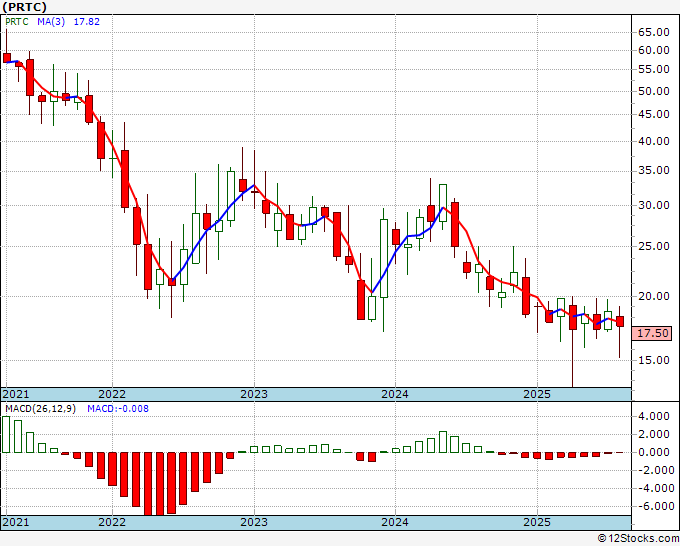Click the 4.000 MACD axis label
This screenshot has height=546, width=680.
[x=654, y=416]
